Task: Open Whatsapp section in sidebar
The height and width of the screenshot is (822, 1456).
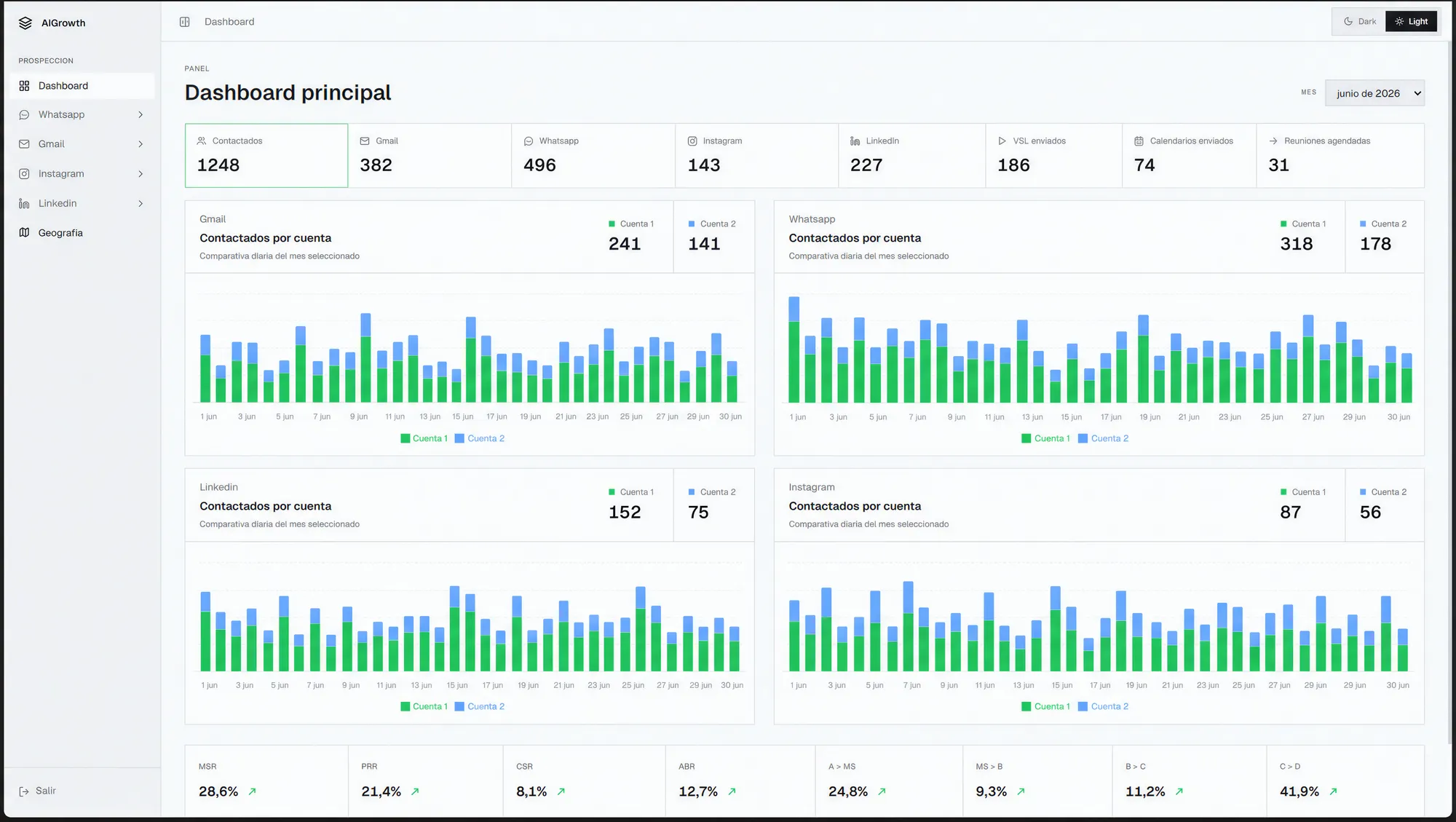Action: point(82,115)
